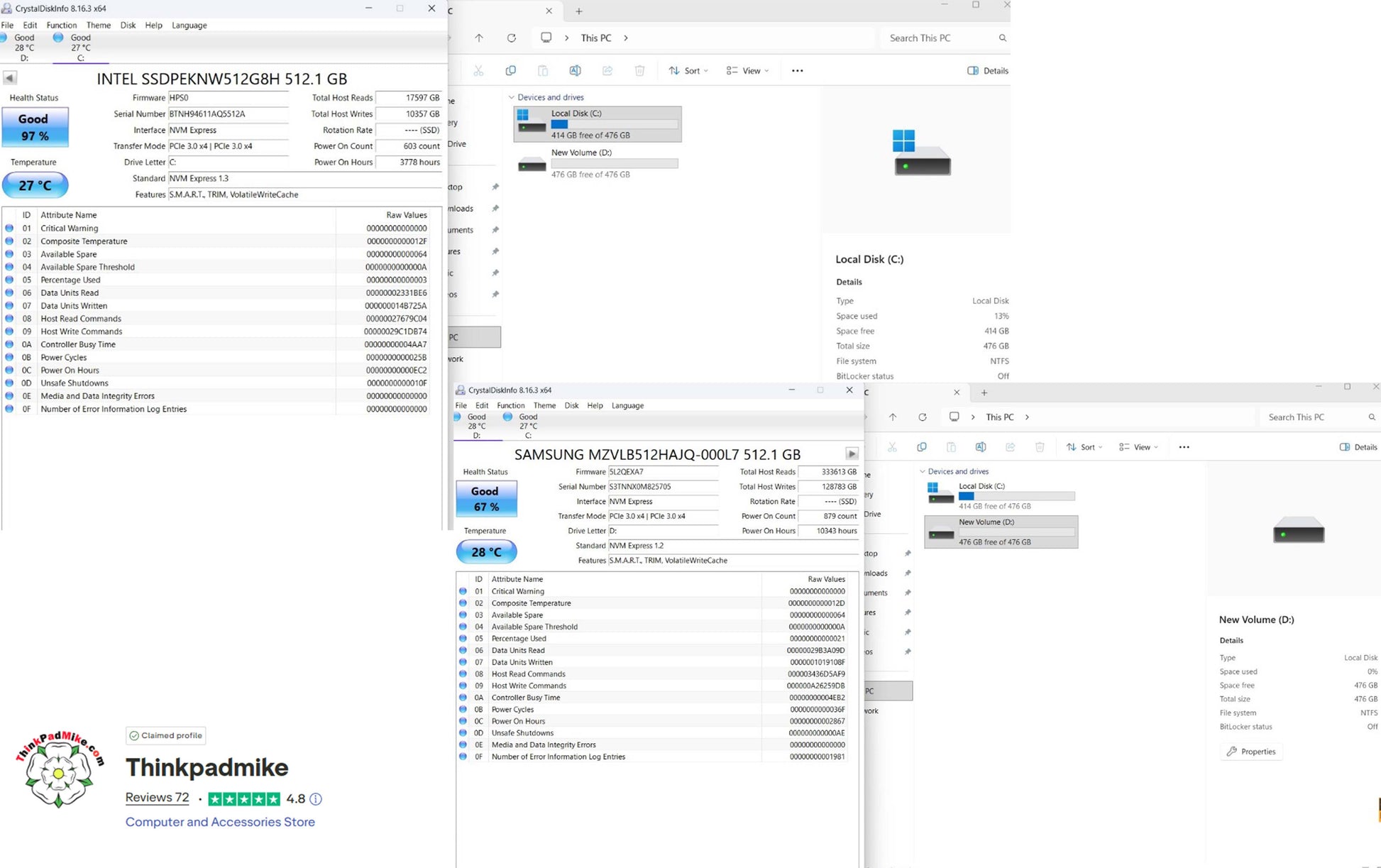This screenshot has width=1381, height=868.
Task: Click the Properties button for New Volume D:
Action: (1251, 752)
